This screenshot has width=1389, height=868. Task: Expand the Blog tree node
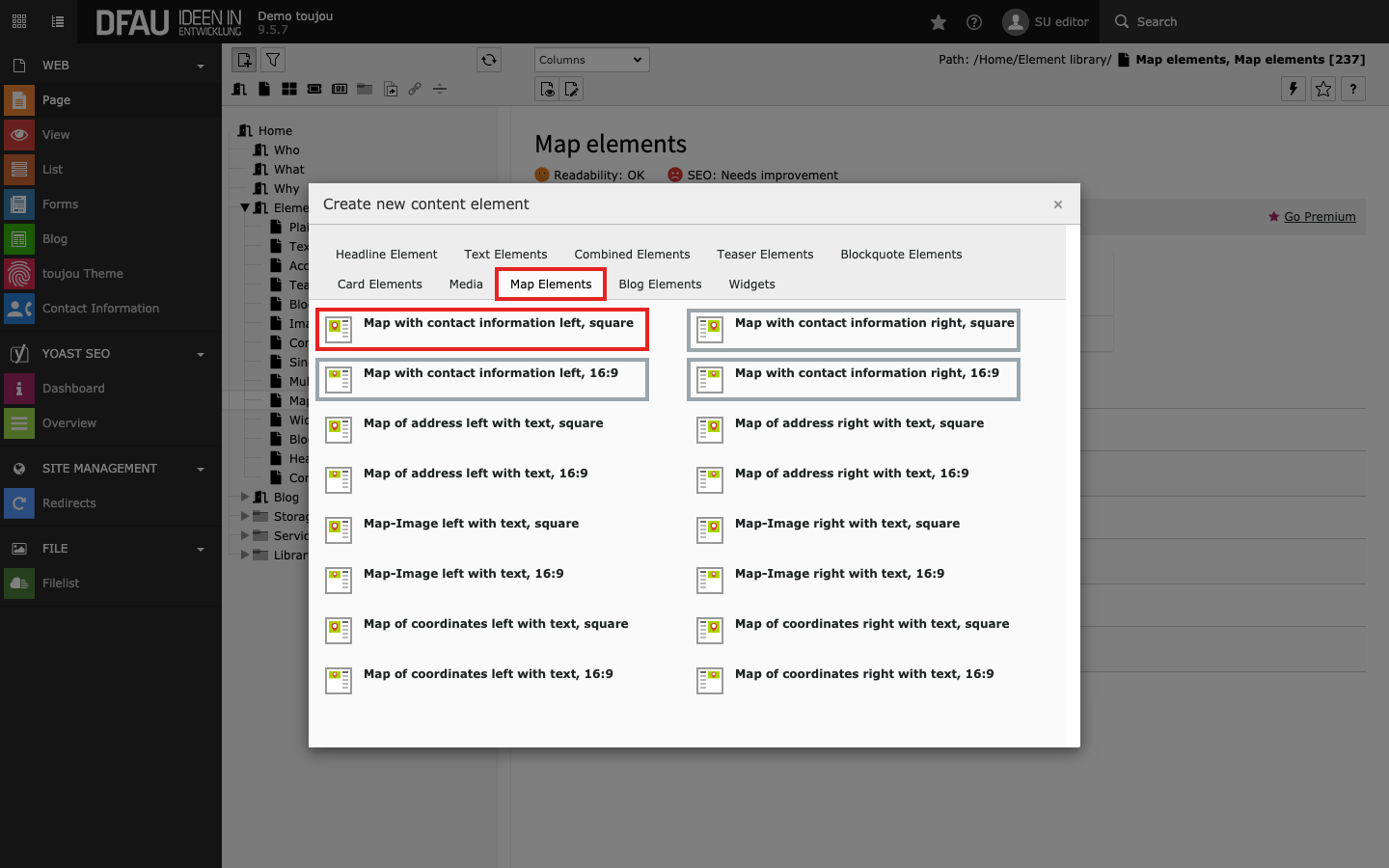point(245,497)
